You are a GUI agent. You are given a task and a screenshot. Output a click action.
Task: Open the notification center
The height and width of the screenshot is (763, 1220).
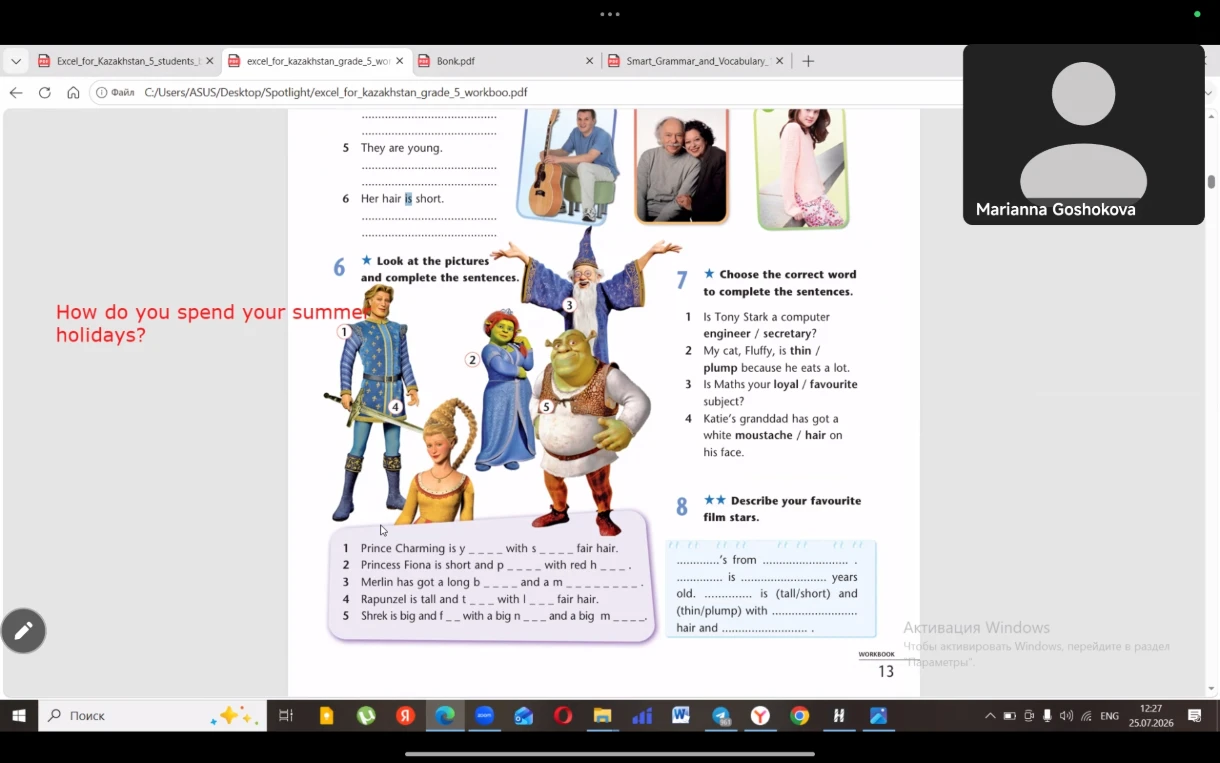(x=1195, y=715)
